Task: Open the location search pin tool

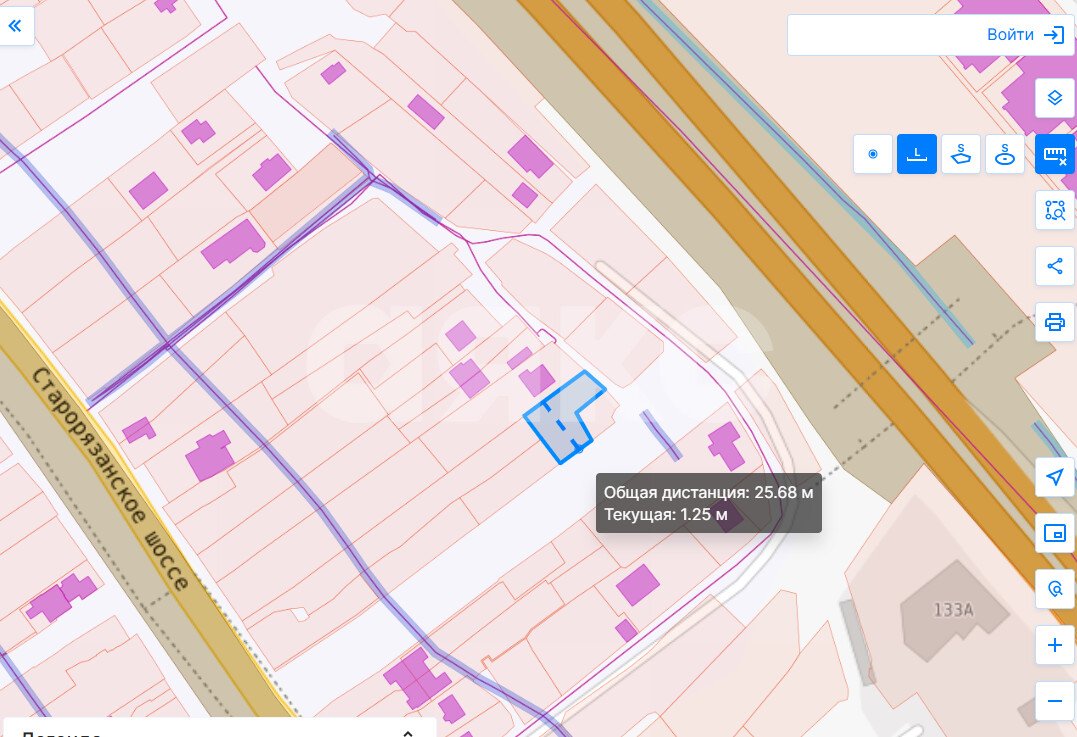Action: (x=1055, y=589)
